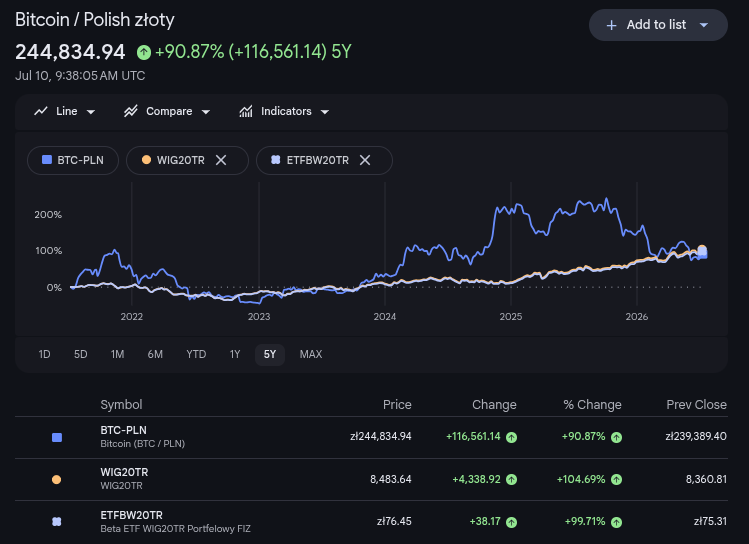The image size is (749, 544).
Task: Click the orange WIG20TR chip color dot
Action: (x=146, y=160)
